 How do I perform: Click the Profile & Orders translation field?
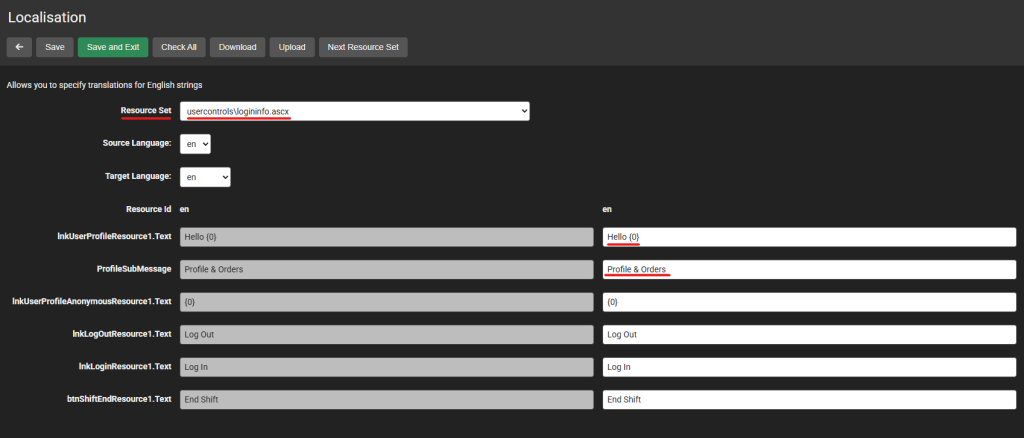[810, 270]
